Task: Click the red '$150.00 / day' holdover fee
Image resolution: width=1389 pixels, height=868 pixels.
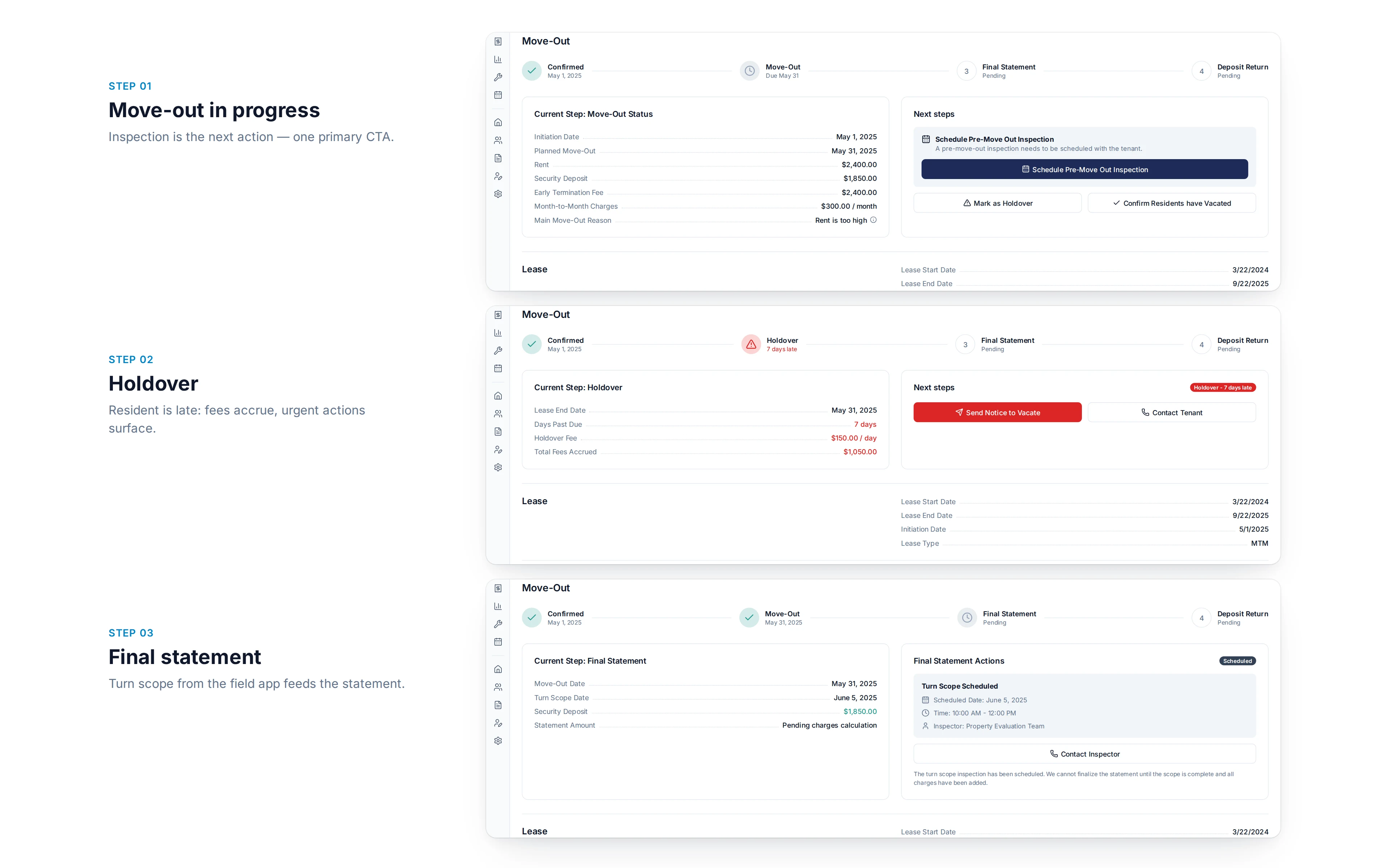Action: pyautogui.click(x=854, y=438)
